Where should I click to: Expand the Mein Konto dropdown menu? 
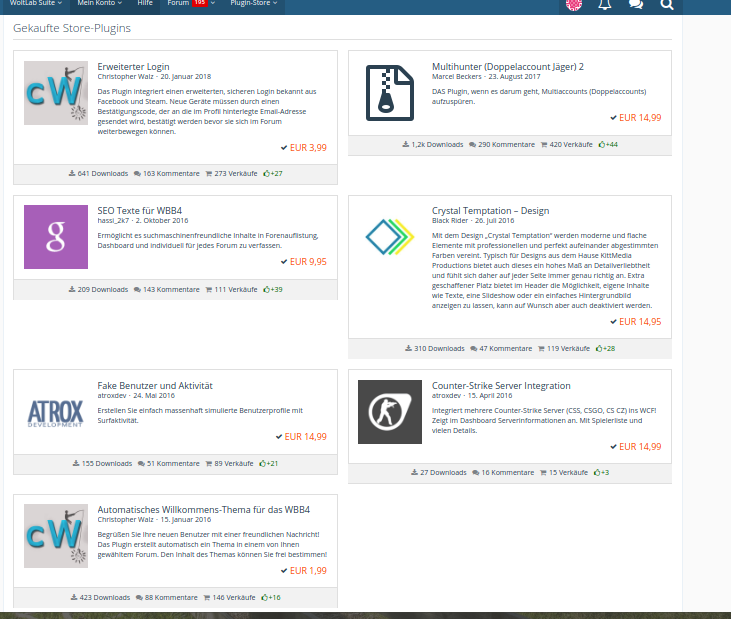point(100,4)
